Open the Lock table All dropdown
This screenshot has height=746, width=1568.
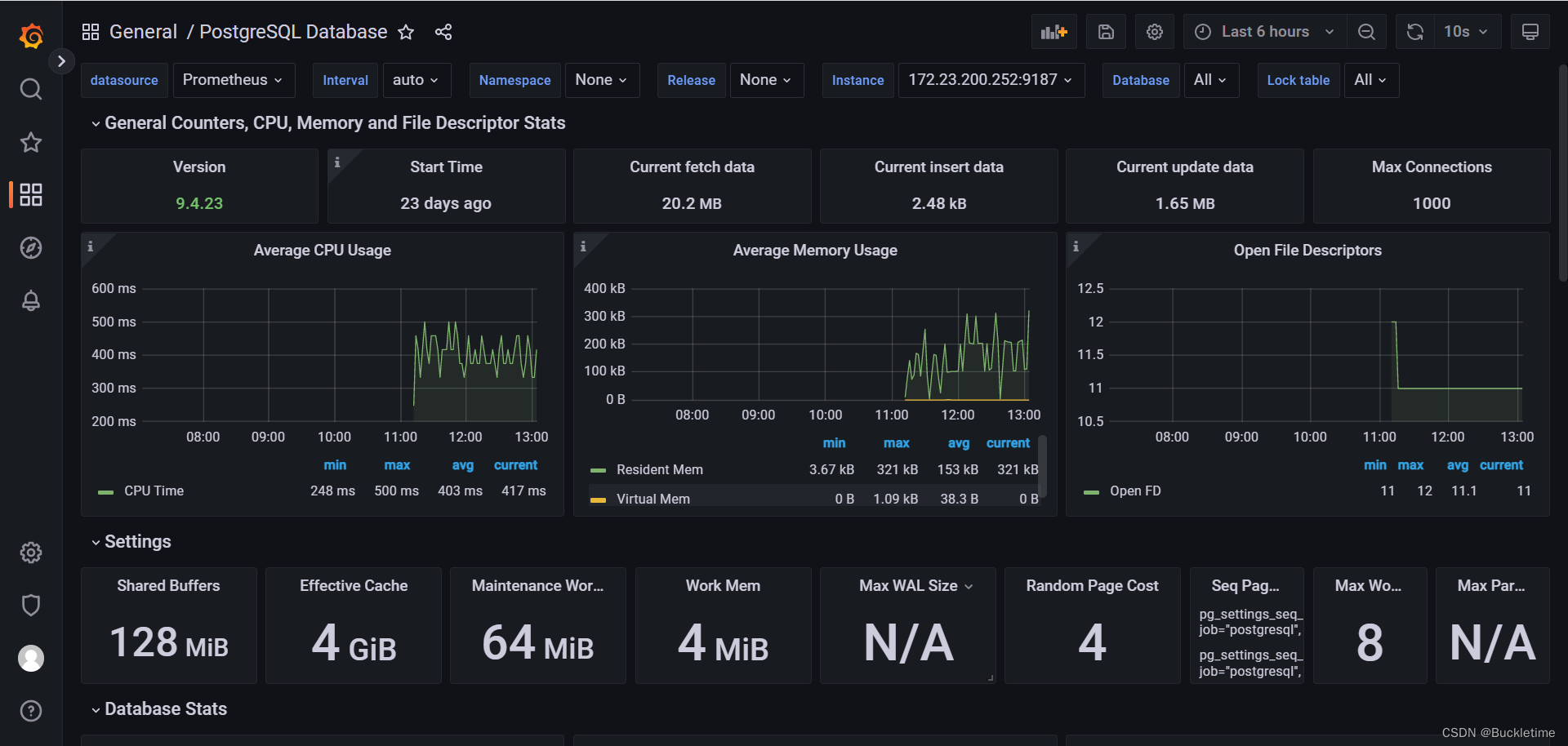(x=1370, y=80)
